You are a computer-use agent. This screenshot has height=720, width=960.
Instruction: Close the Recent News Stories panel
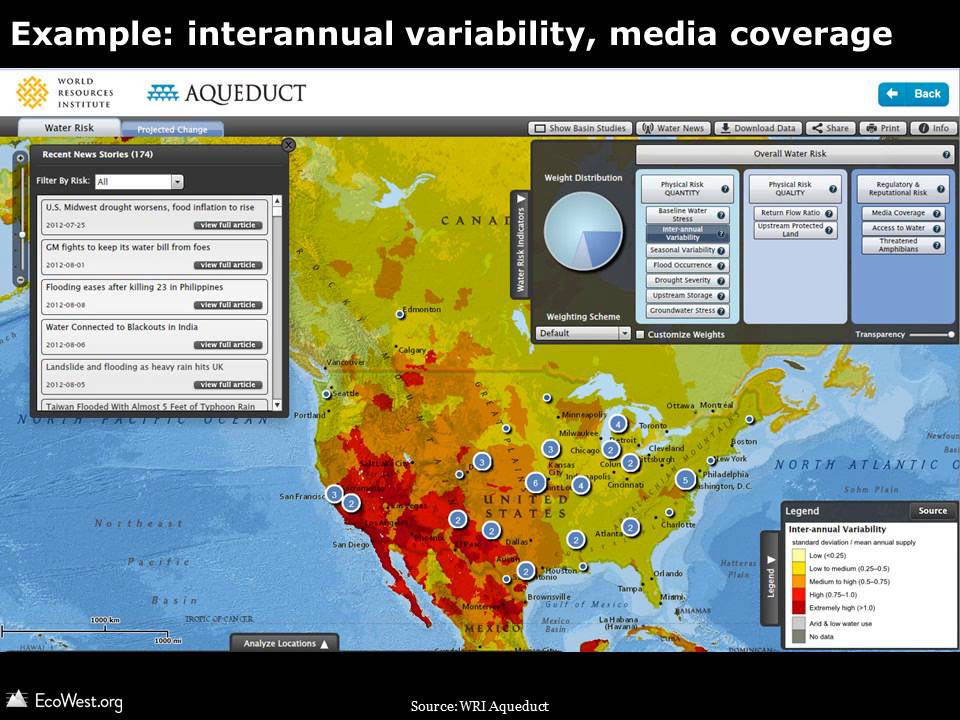point(288,144)
